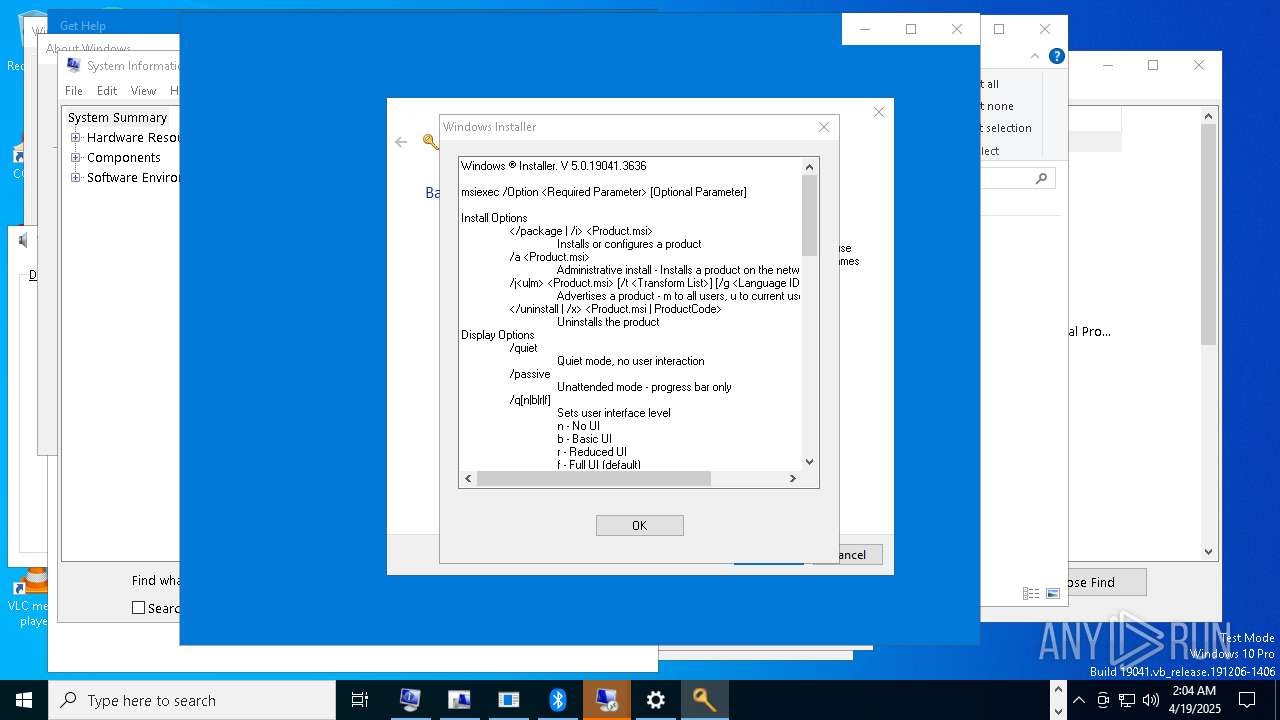The image size is (1280, 720).
Task: Click the vertical scrollbar thumb of the rightmost window
Action: pos(1209,234)
